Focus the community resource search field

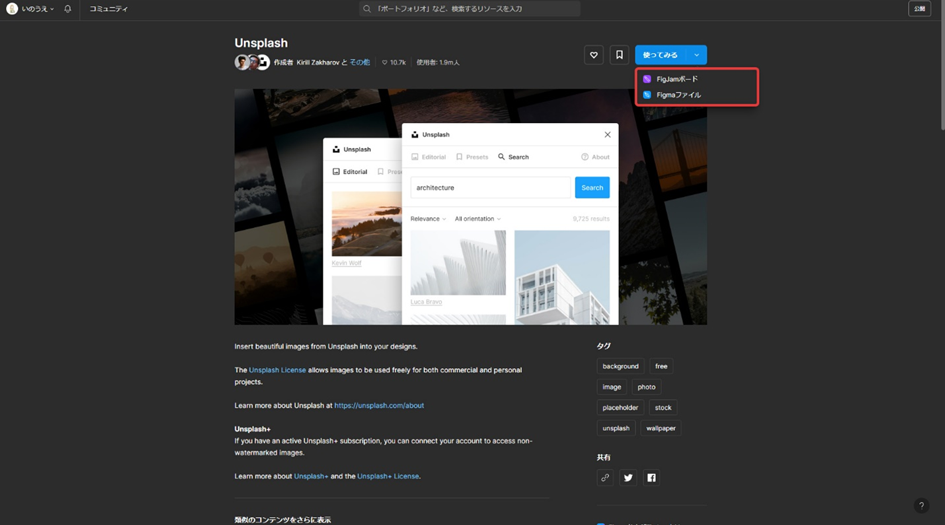[469, 9]
